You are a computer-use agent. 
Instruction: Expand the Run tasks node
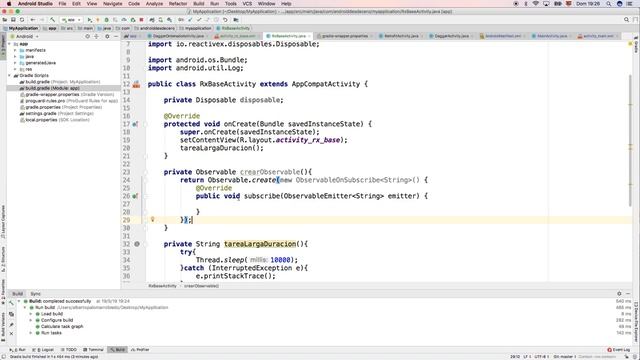tap(31, 333)
